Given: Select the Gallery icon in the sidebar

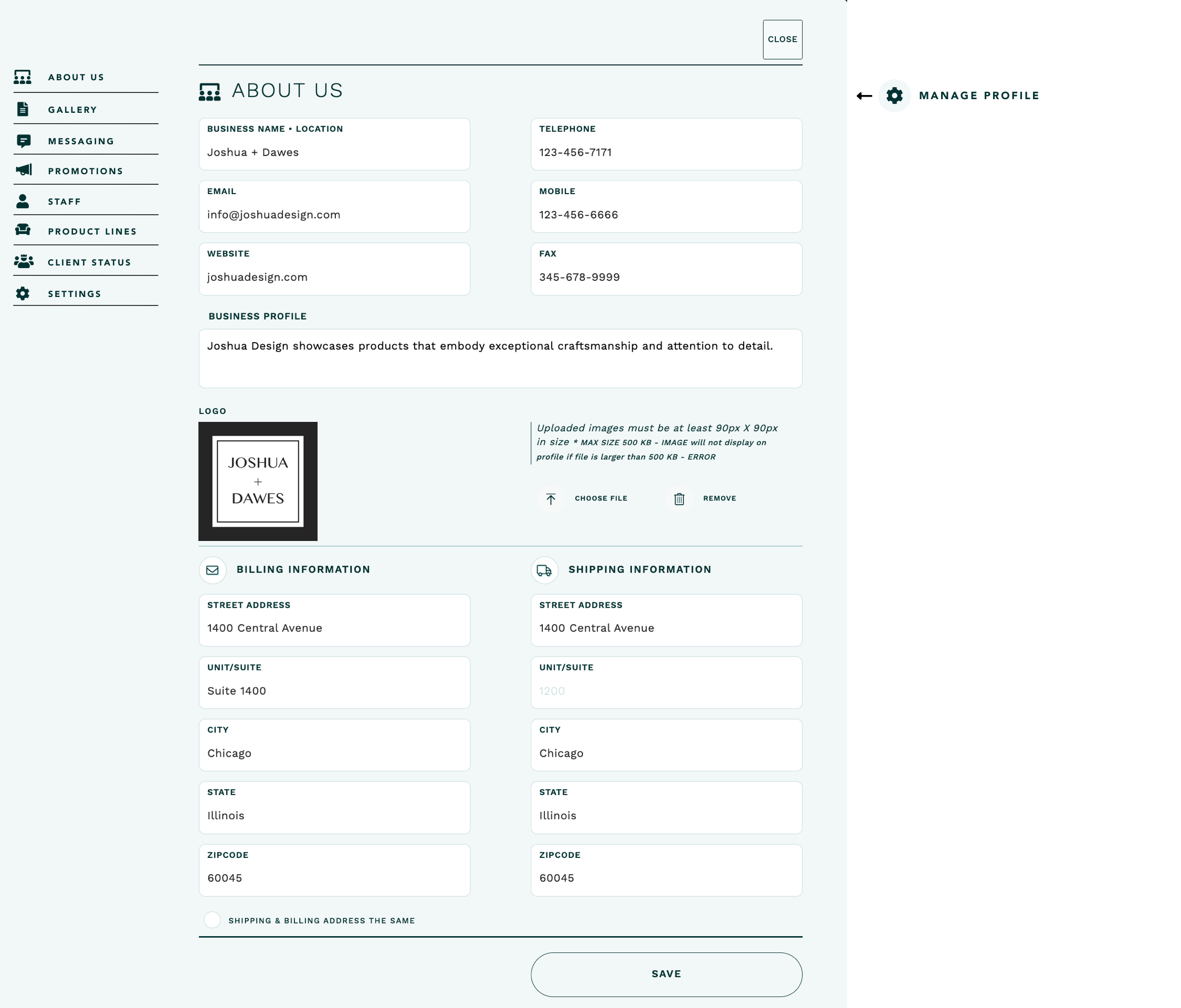Looking at the screenshot, I should (23, 109).
